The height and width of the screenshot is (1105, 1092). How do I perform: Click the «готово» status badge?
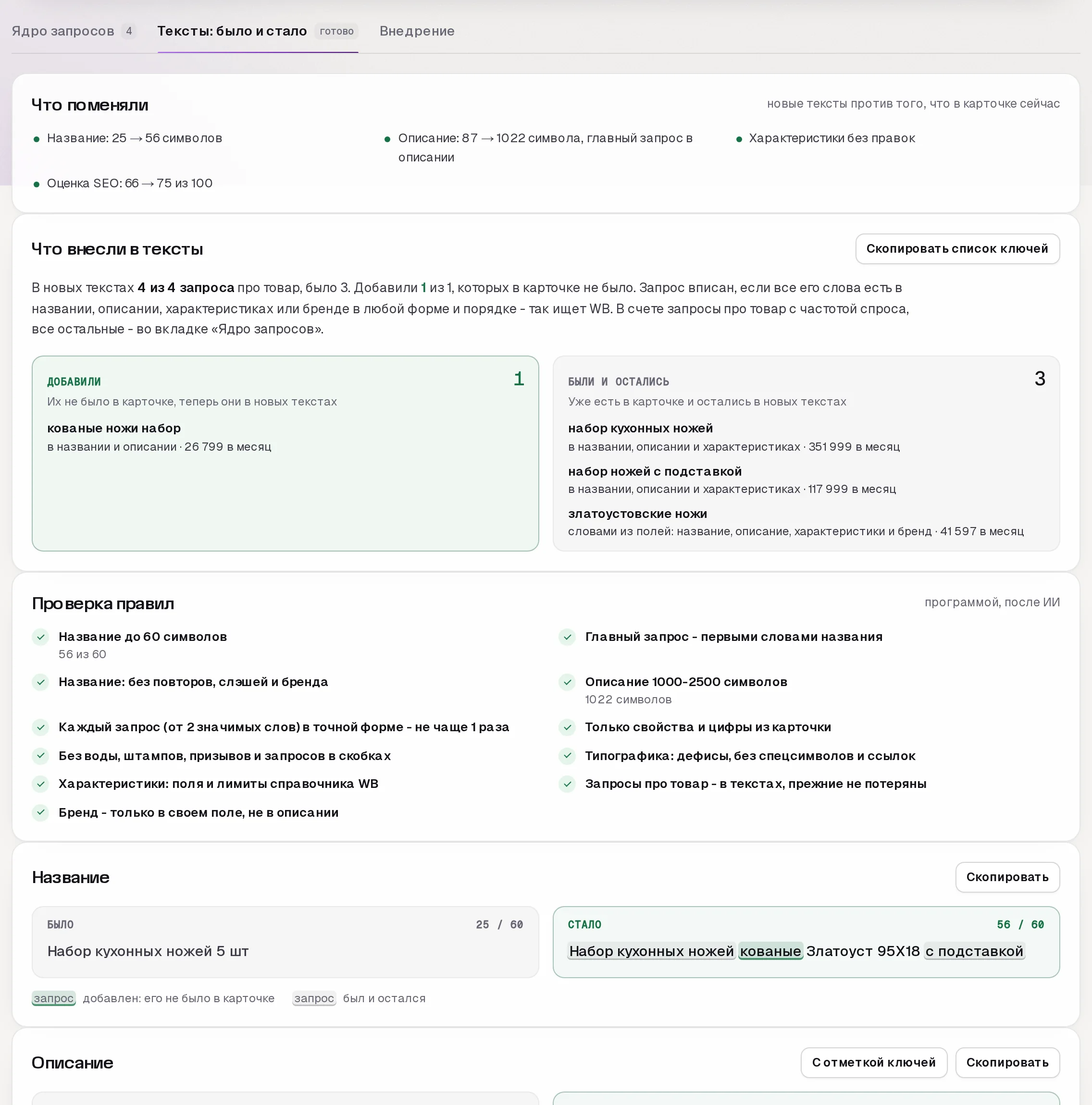[336, 31]
